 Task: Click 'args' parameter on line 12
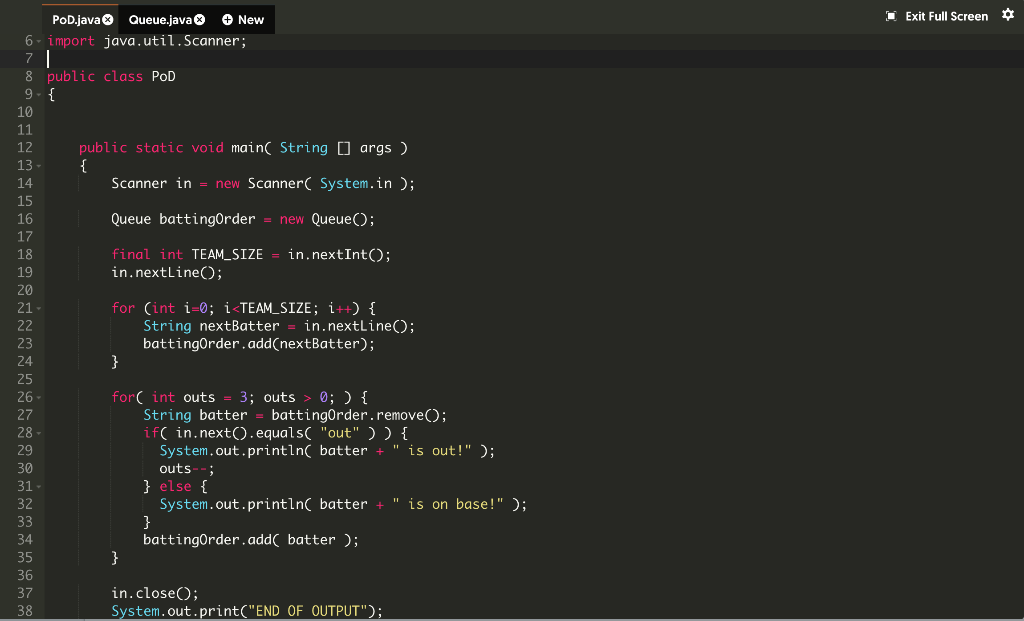click(376, 148)
